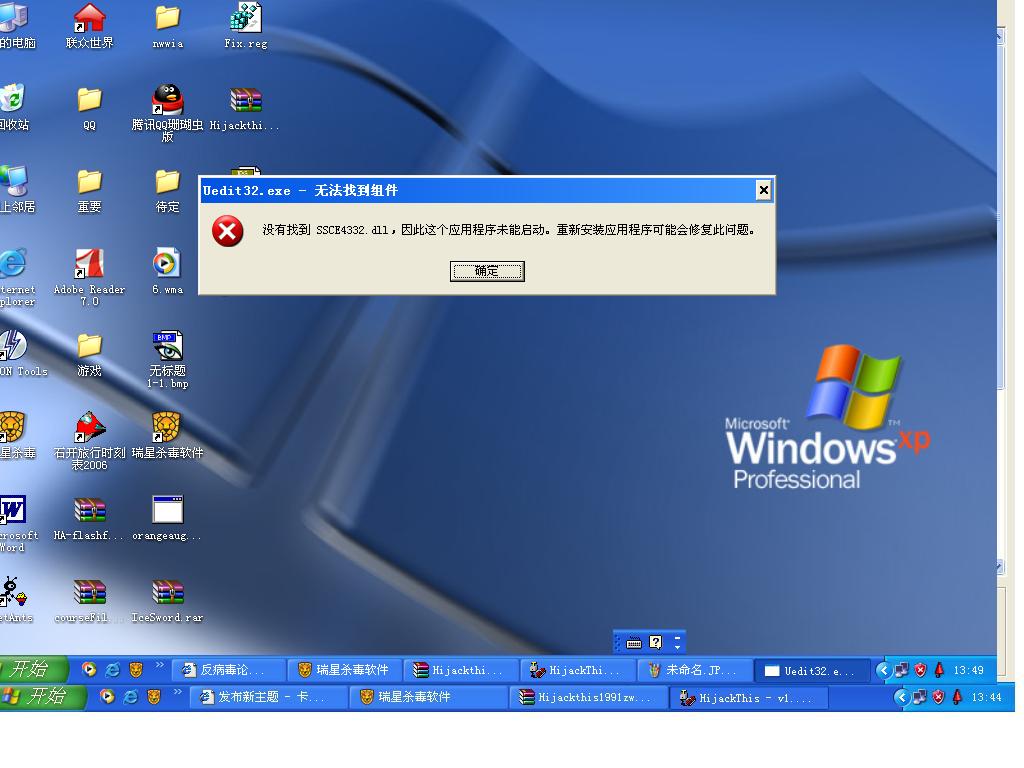Screen dimensions: 1024x768
Task: Switch to the 发布新主题 - 卡... taskbar window
Action: tap(268, 697)
